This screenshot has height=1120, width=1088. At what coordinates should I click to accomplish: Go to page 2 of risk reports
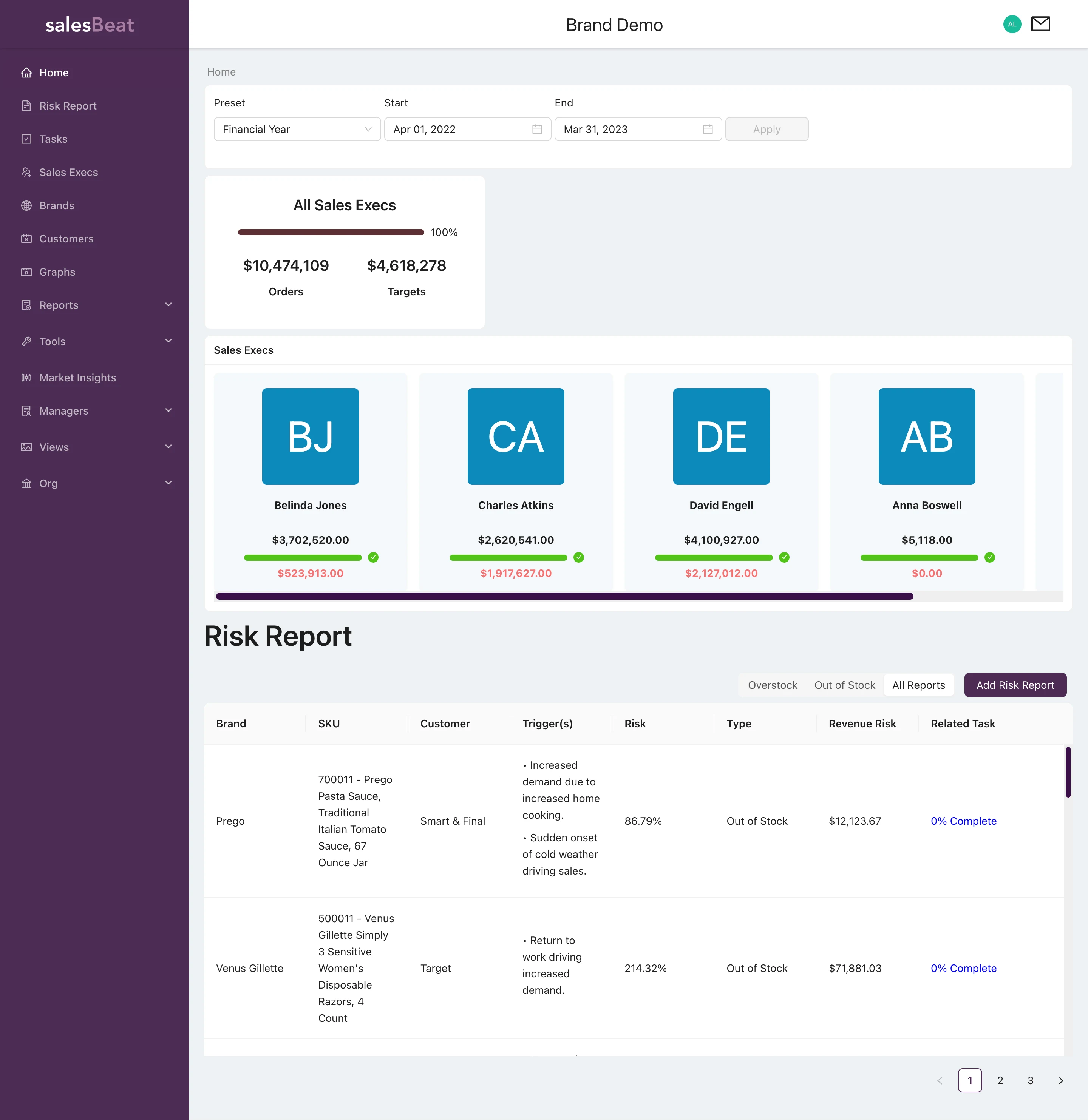tap(999, 1080)
